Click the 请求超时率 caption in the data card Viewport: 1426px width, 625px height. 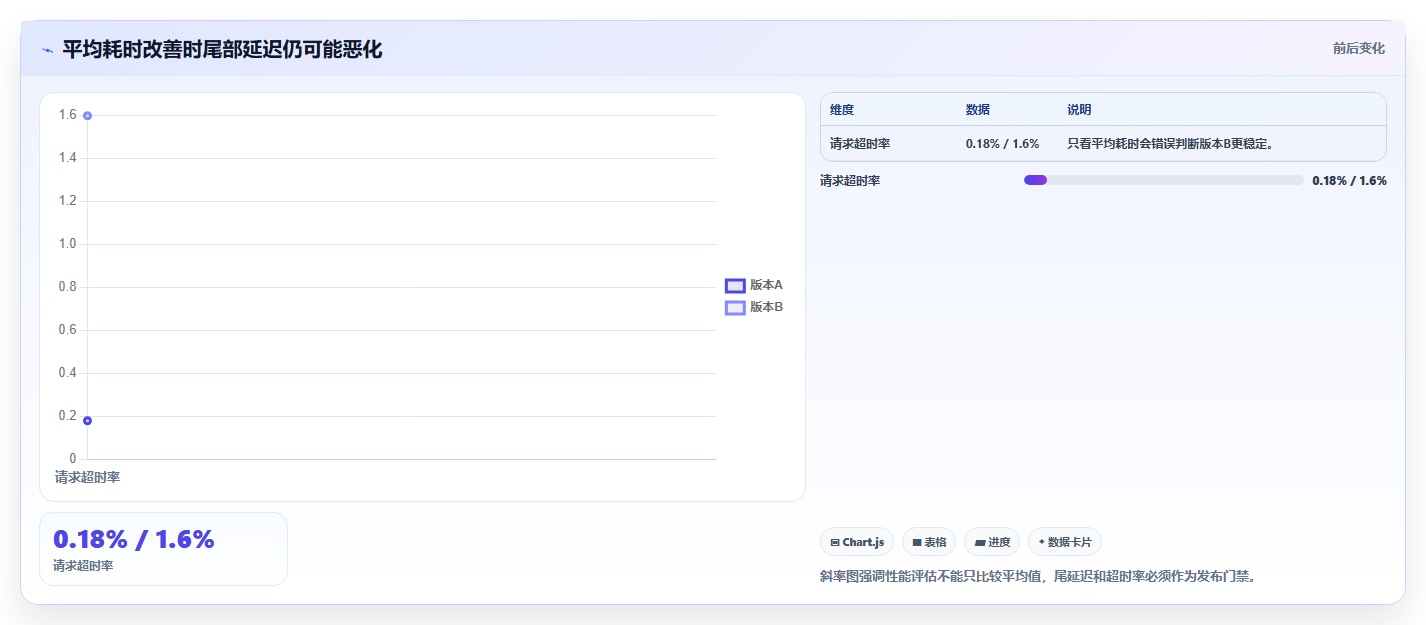coord(83,566)
